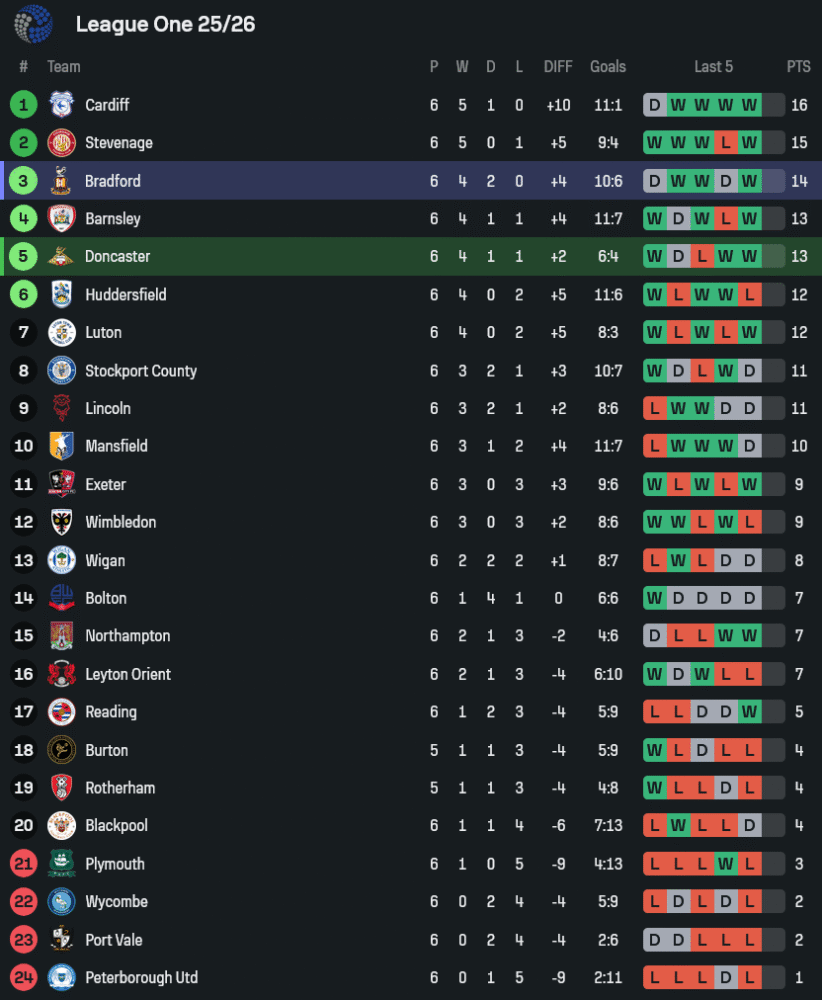Image resolution: width=822 pixels, height=1000 pixels.
Task: Open Bradford's club crest icon
Action: (x=62, y=181)
